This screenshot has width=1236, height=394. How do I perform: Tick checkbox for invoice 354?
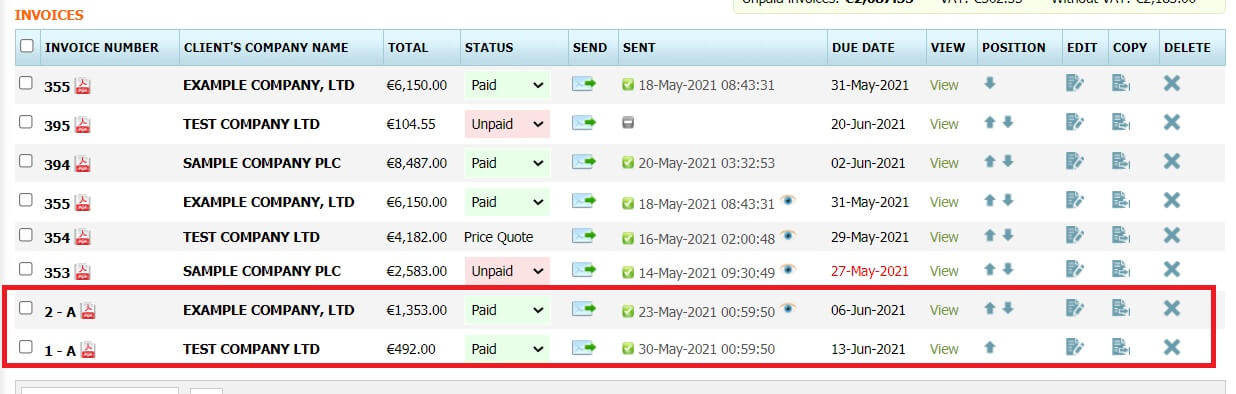[27, 235]
